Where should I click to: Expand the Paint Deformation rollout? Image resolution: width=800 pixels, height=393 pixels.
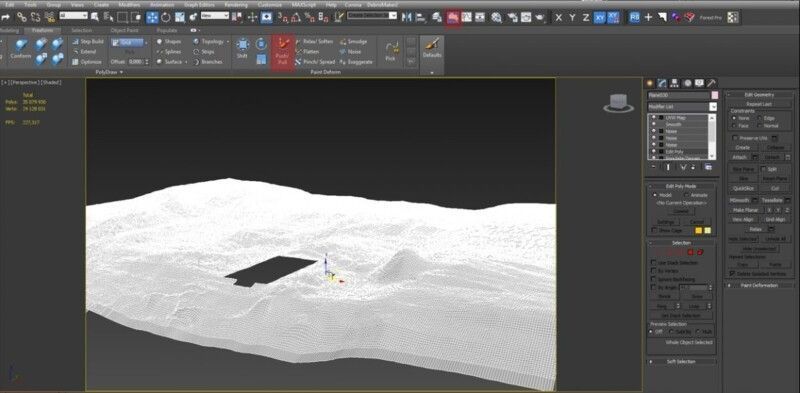759,285
